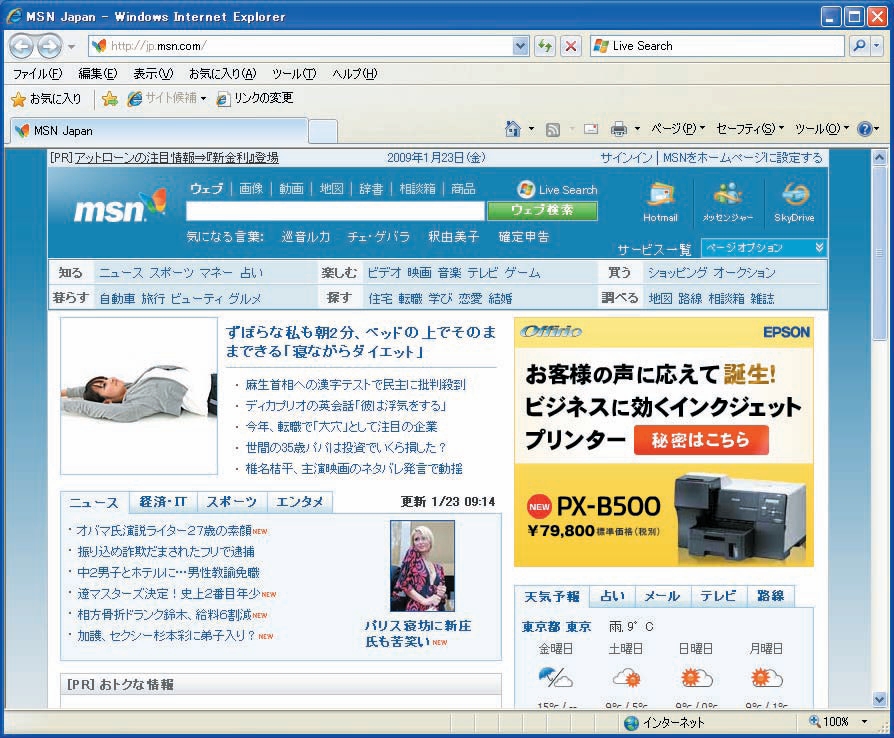
Task: Click the Paris Hilton news photo
Action: tap(422, 566)
